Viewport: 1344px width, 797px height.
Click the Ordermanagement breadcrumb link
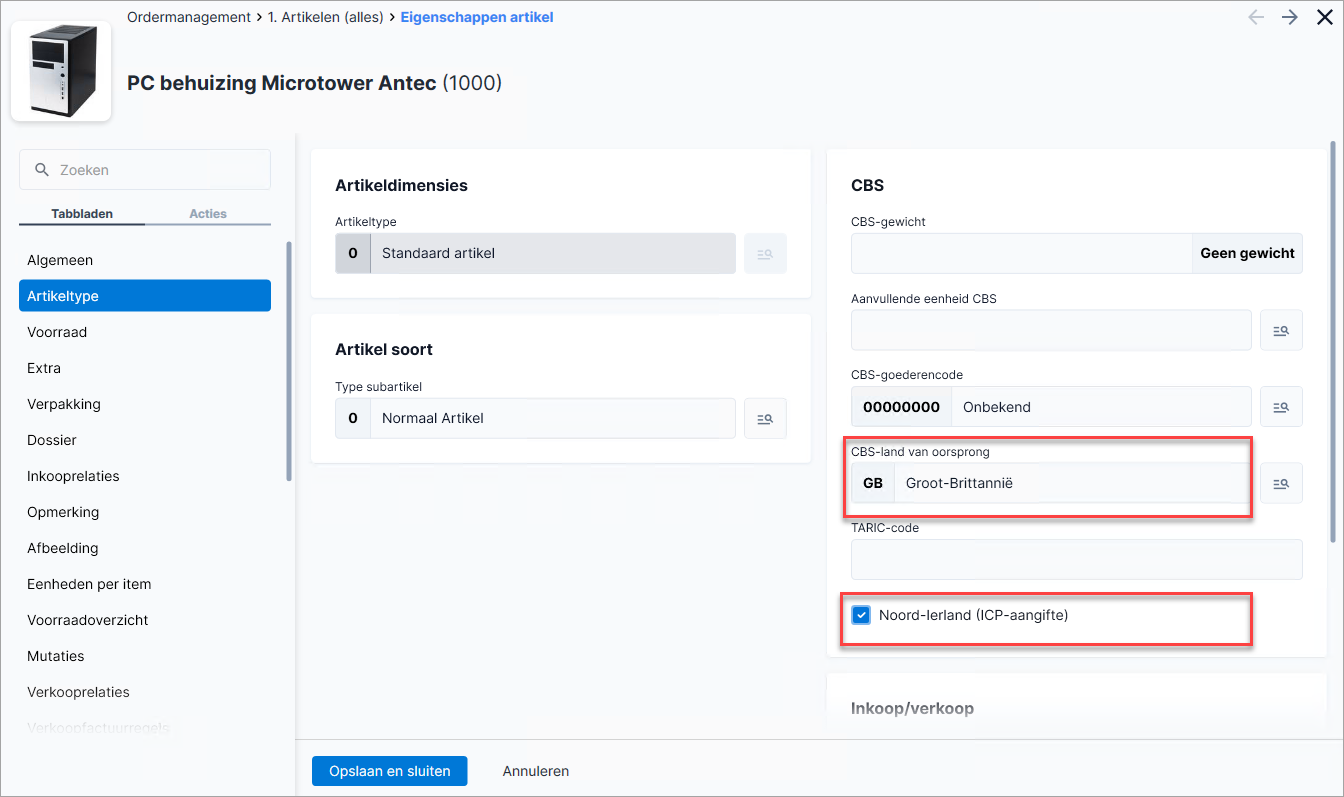click(188, 17)
